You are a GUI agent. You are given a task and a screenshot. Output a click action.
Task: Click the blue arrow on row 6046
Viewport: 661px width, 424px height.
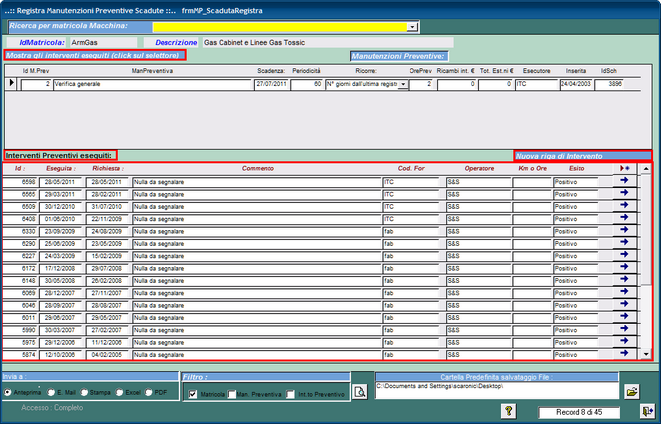pyautogui.click(x=624, y=304)
